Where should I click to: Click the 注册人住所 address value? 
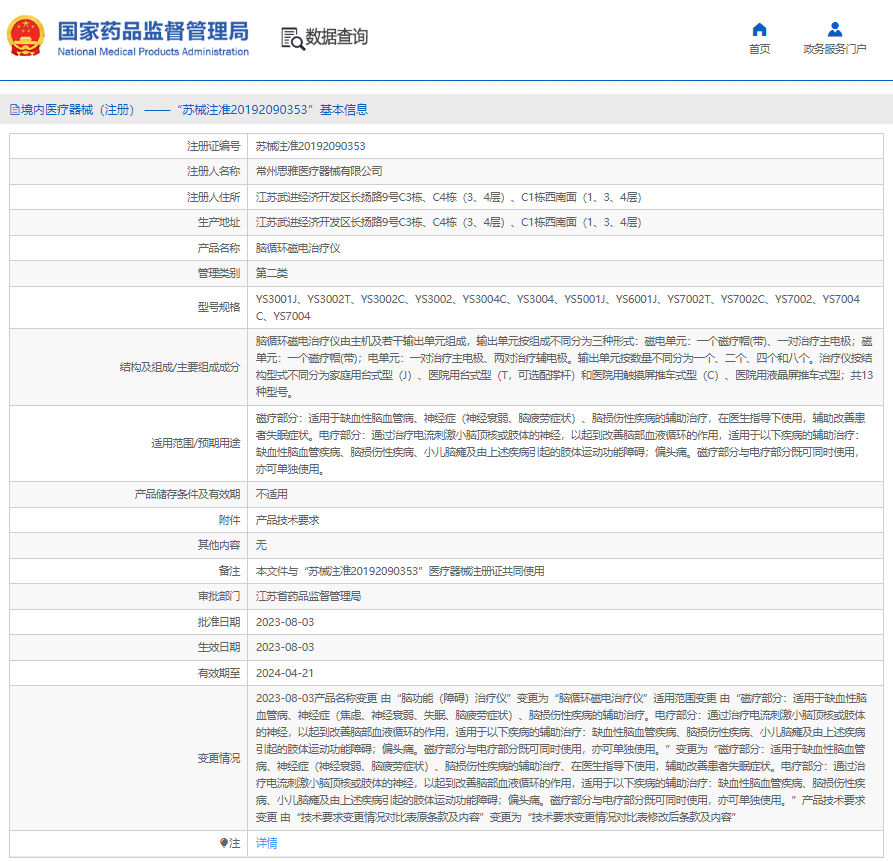(448, 197)
